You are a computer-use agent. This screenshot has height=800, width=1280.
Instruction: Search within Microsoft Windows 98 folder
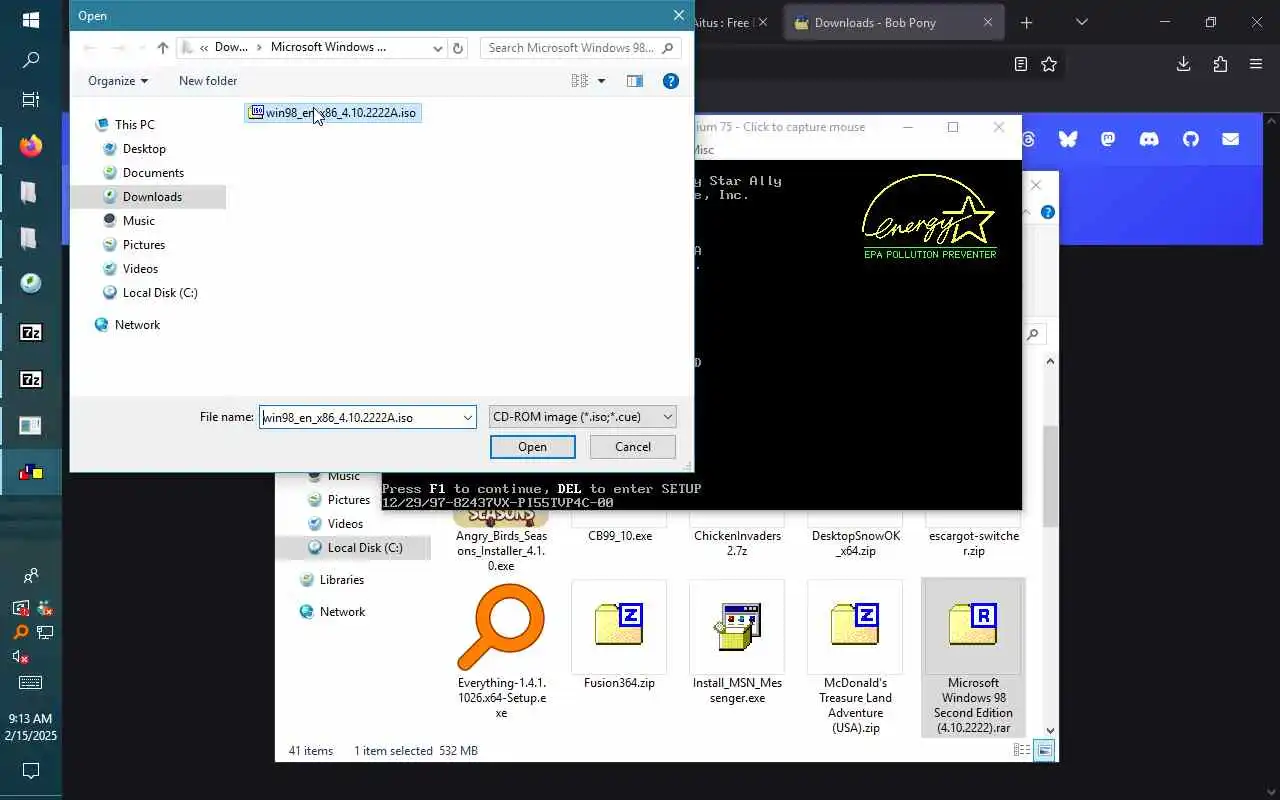click(x=580, y=48)
